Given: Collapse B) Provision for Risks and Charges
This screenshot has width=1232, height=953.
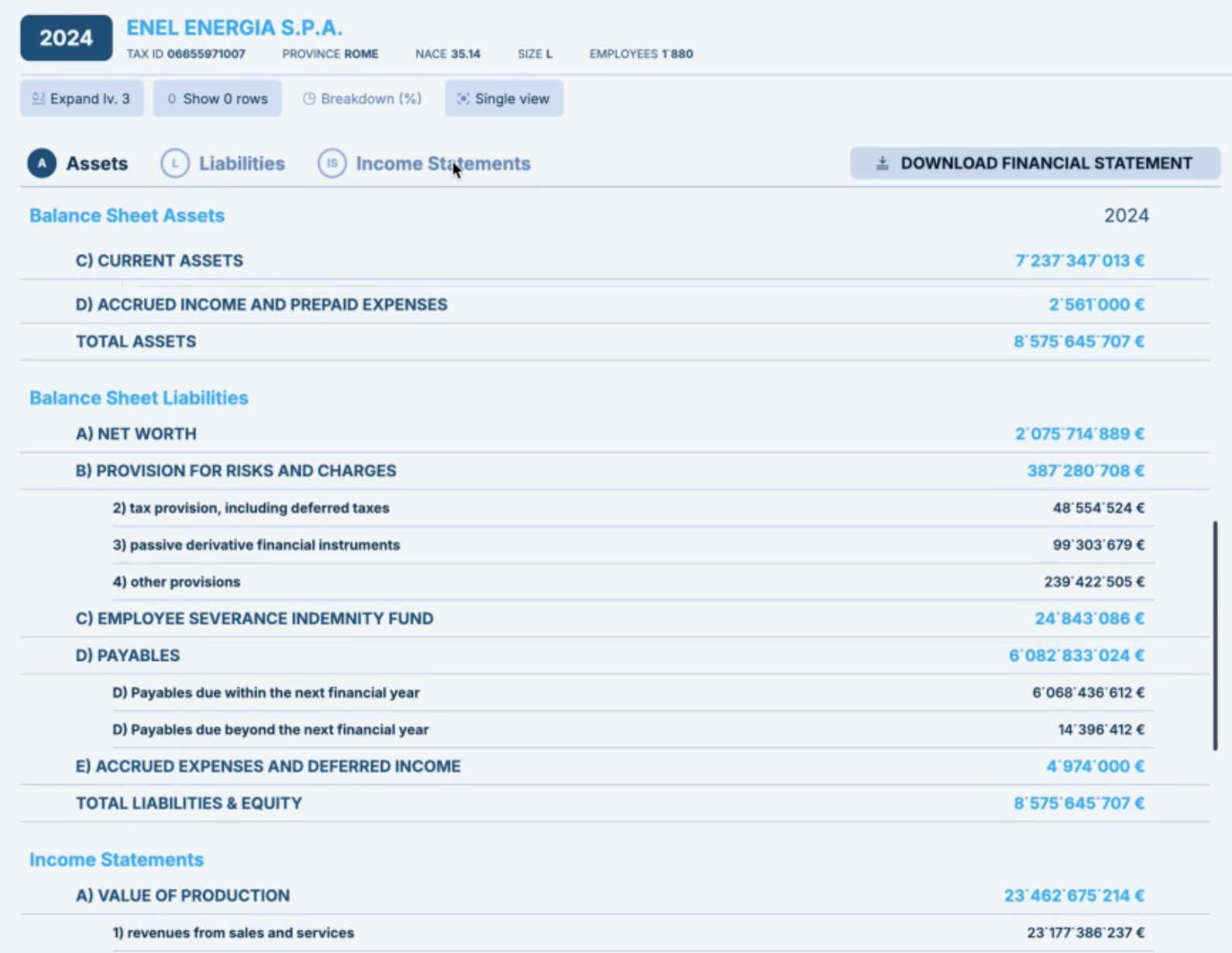Looking at the screenshot, I should coord(236,471).
